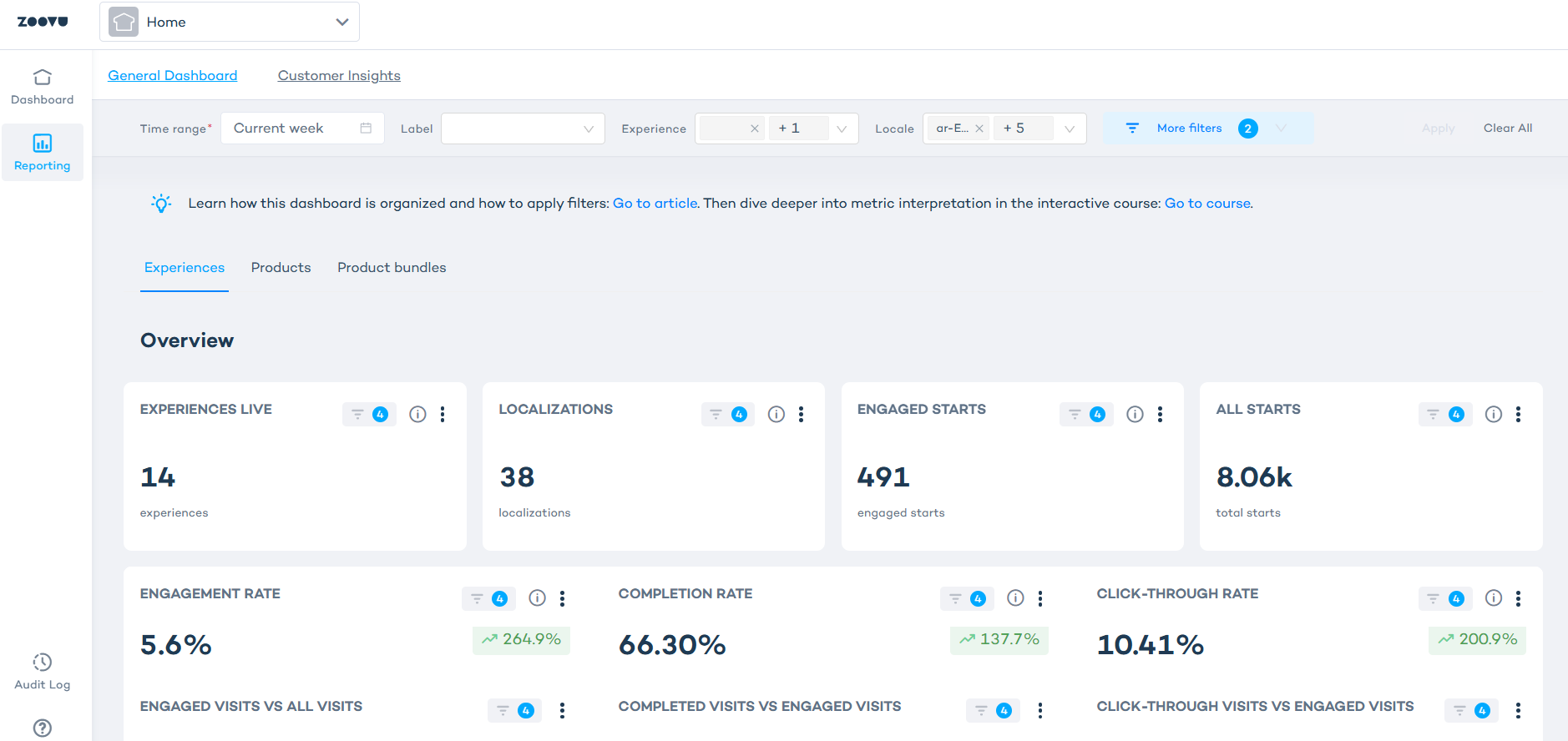The width and height of the screenshot is (1568, 741).
Task: Show info for Click-Through Rate
Action: pyautogui.click(x=1494, y=597)
